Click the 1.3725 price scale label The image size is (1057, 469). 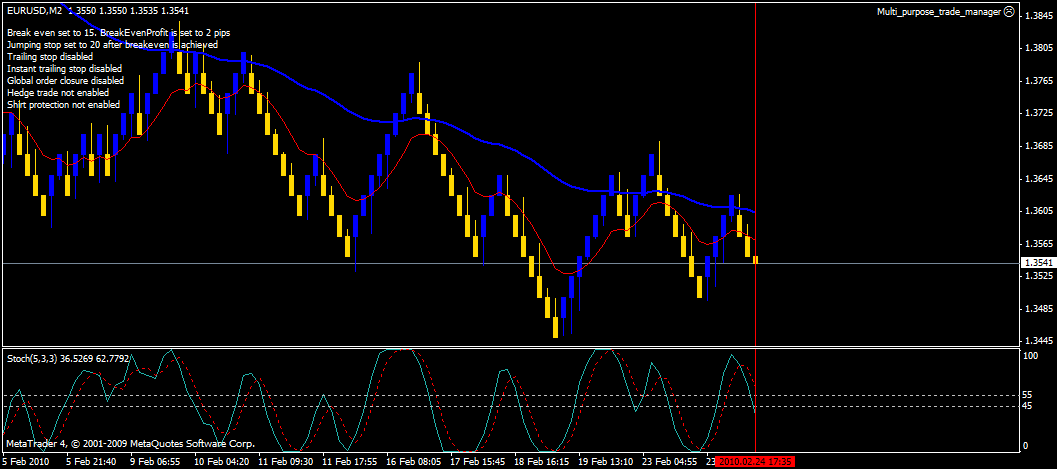pyautogui.click(x=1037, y=113)
